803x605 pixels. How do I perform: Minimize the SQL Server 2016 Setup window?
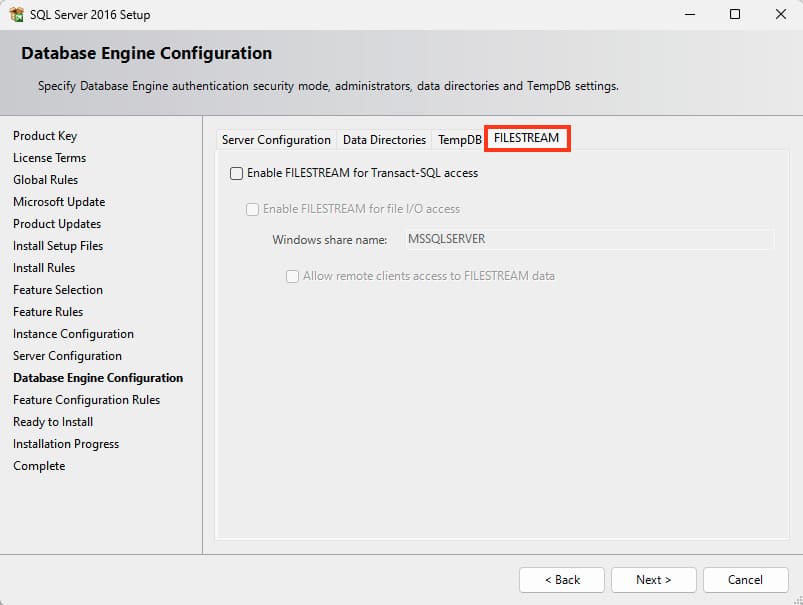689,15
